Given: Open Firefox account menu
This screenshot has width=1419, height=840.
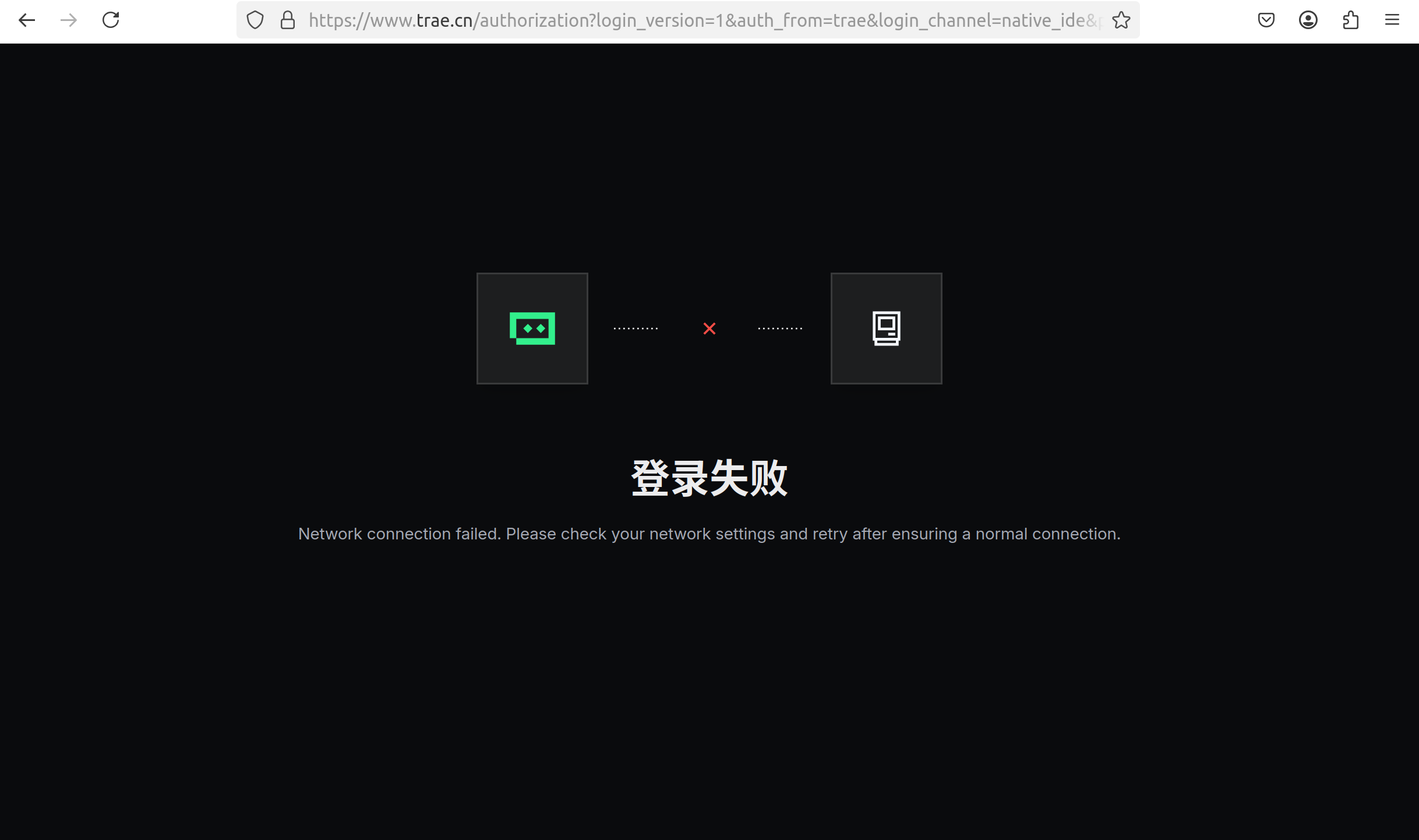Looking at the screenshot, I should pyautogui.click(x=1308, y=20).
